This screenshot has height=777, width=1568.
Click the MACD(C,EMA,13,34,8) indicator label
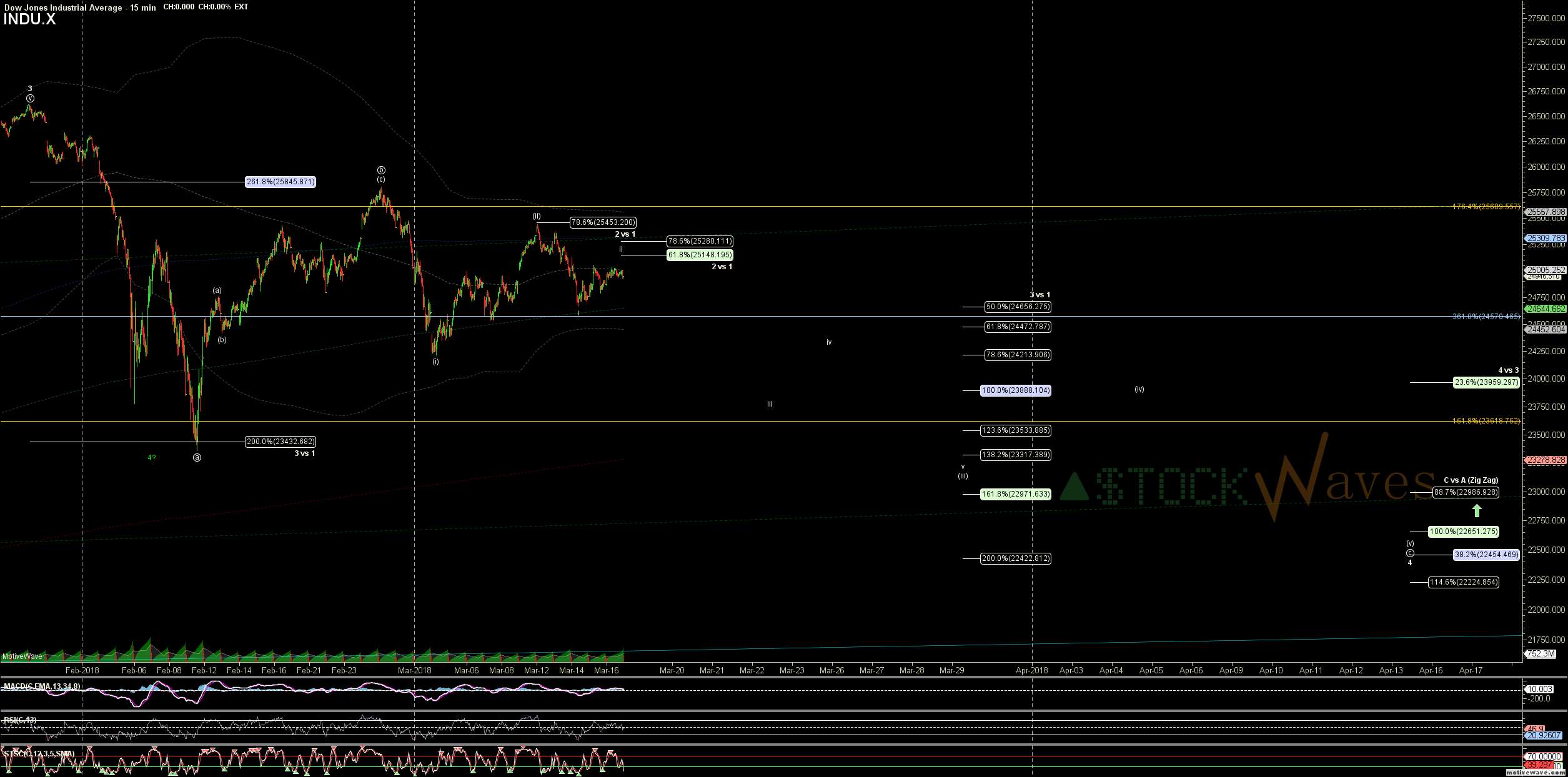click(42, 686)
